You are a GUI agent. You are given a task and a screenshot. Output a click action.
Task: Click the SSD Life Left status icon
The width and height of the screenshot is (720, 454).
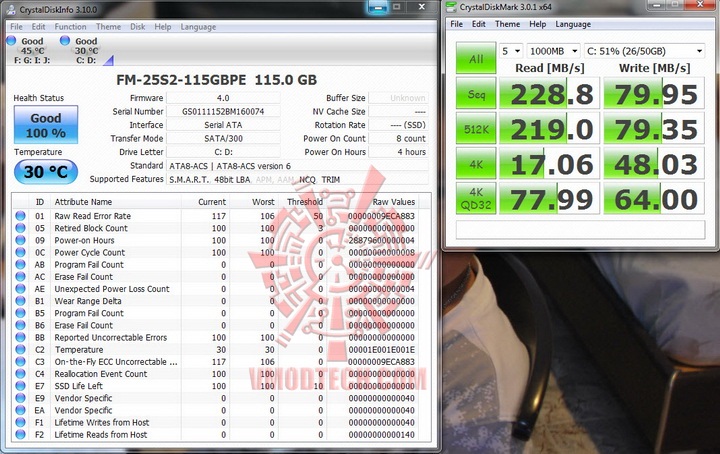click(x=20, y=386)
